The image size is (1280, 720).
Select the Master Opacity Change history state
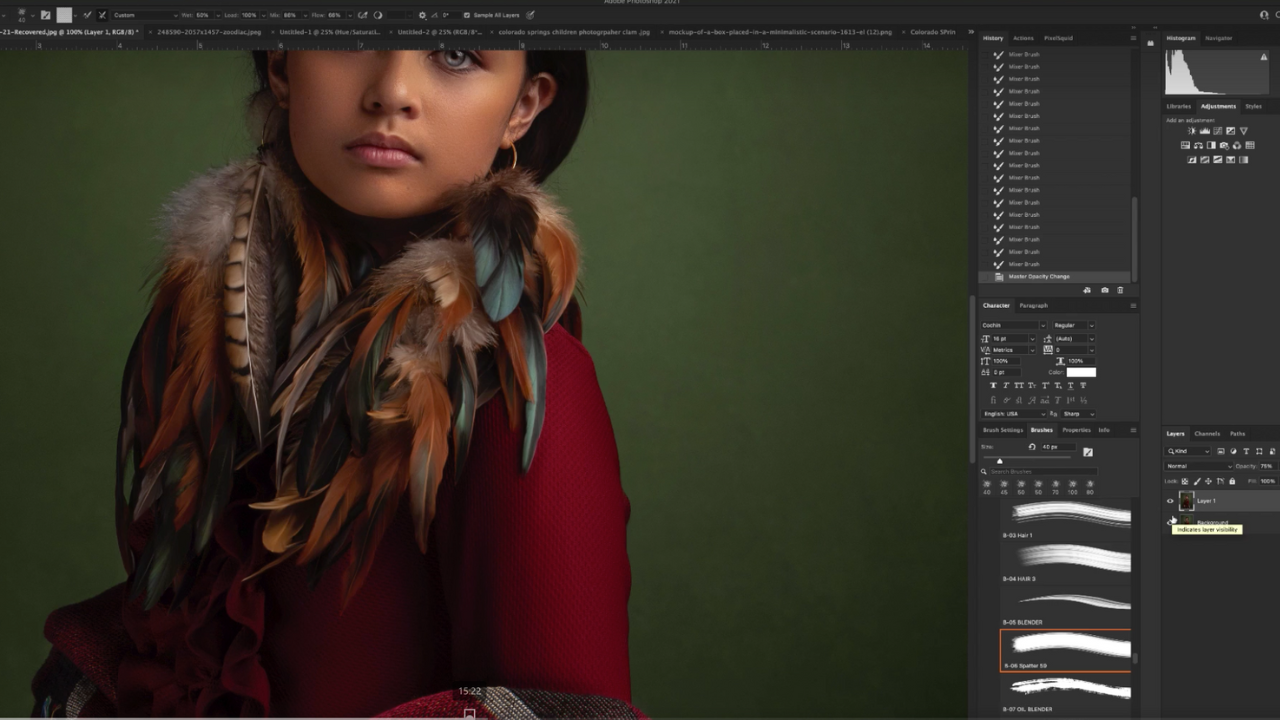1038,277
